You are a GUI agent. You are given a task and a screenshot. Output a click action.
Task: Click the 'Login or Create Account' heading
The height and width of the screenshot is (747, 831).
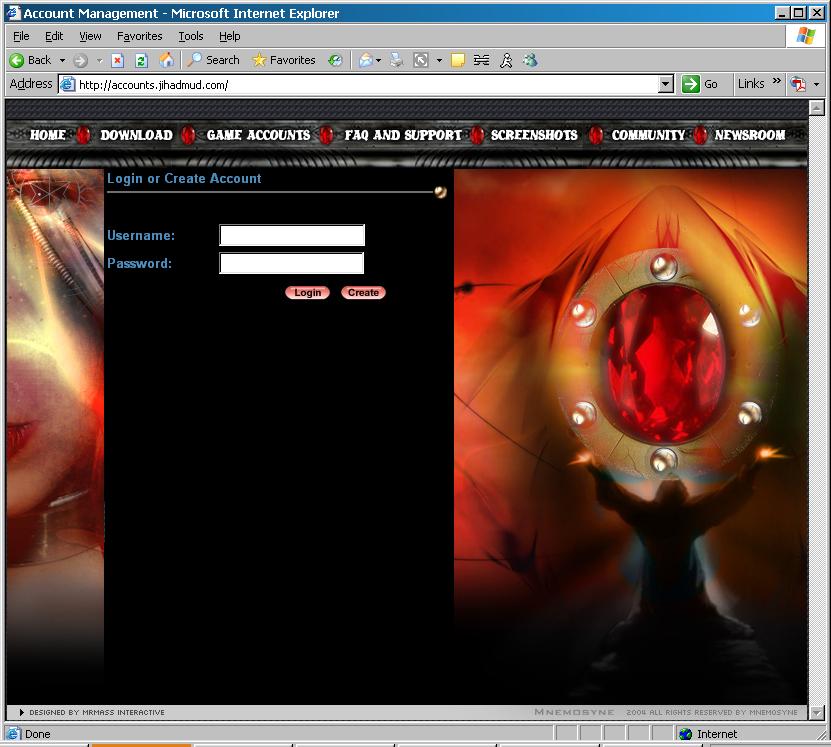tap(184, 179)
